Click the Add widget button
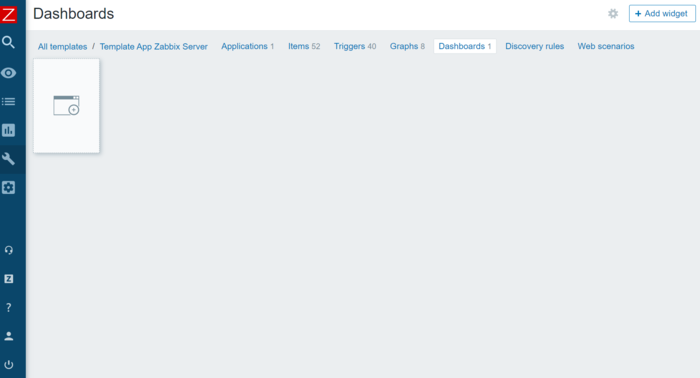 click(x=662, y=14)
